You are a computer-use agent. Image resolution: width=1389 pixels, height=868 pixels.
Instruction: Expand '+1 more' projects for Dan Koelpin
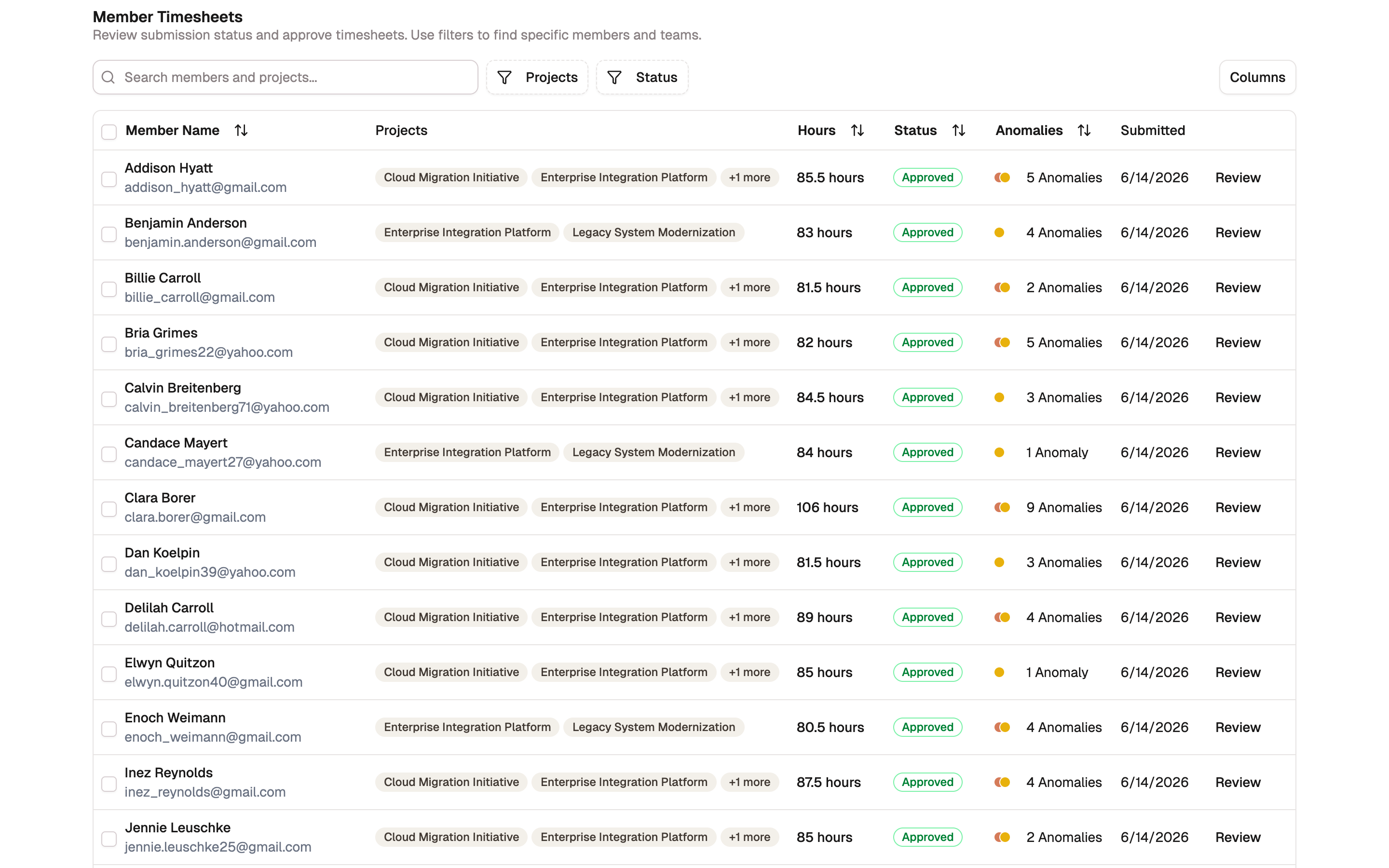749,563
